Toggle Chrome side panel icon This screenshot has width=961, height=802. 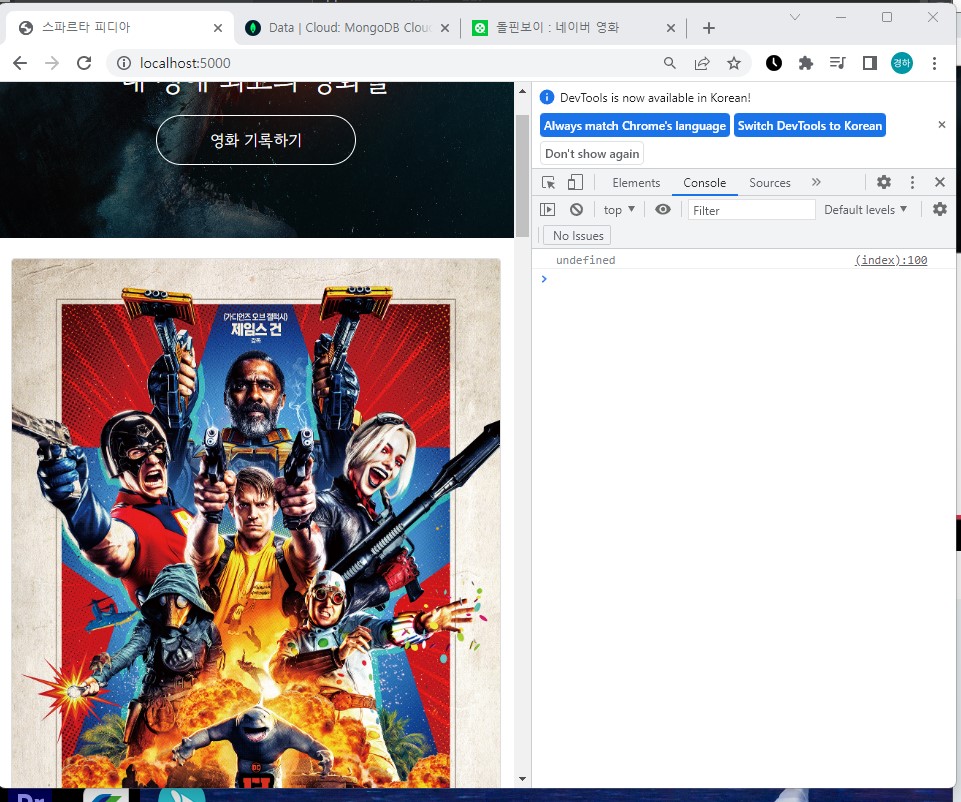pyautogui.click(x=869, y=62)
